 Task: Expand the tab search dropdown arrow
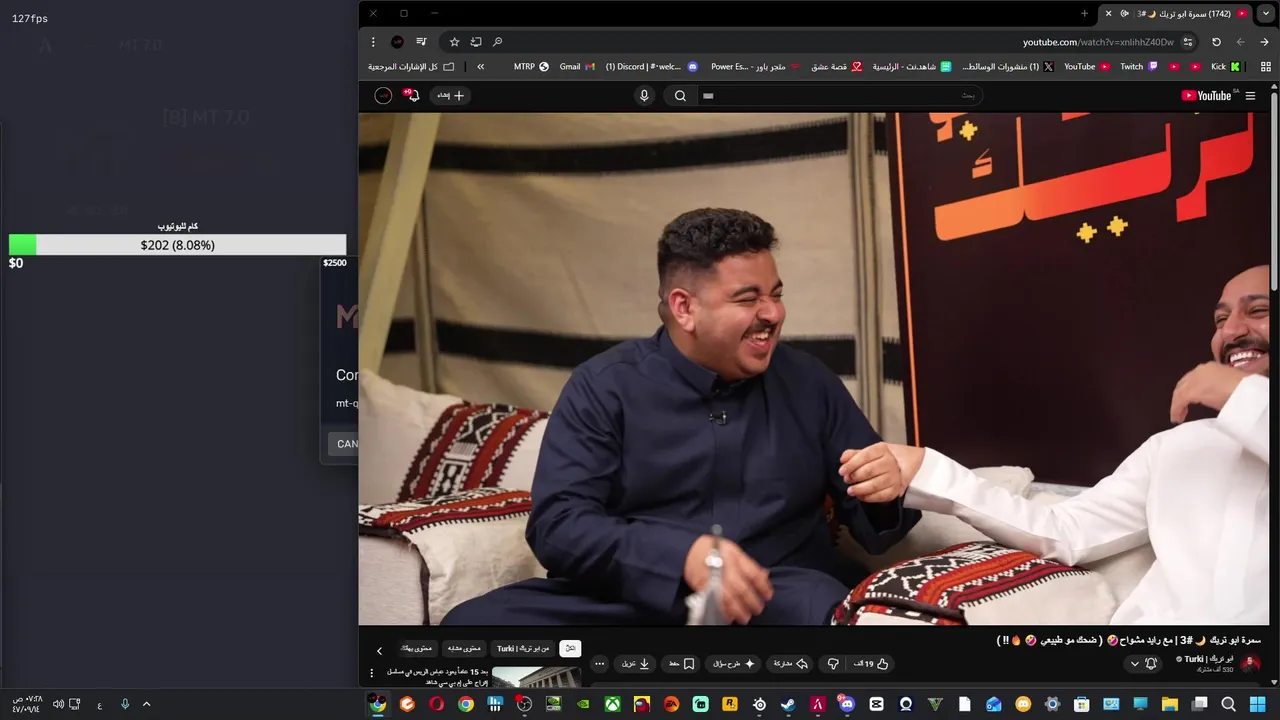click(1265, 13)
